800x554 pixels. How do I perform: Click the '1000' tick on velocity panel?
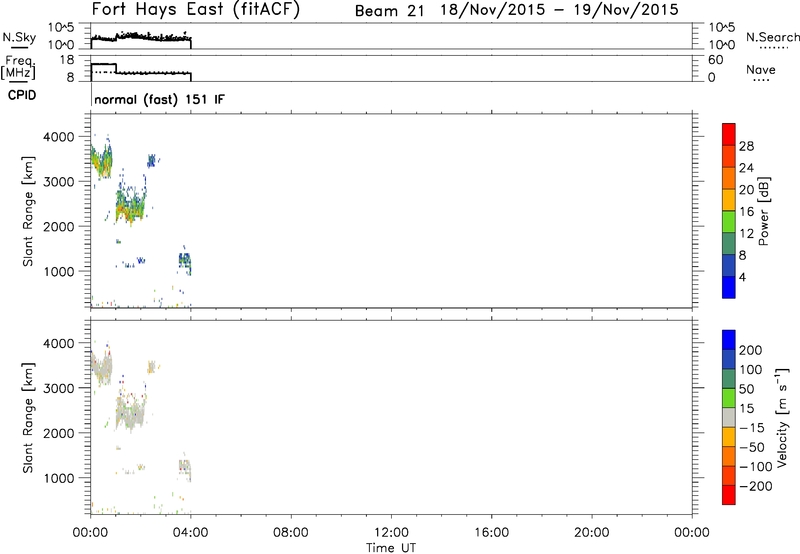click(x=59, y=478)
